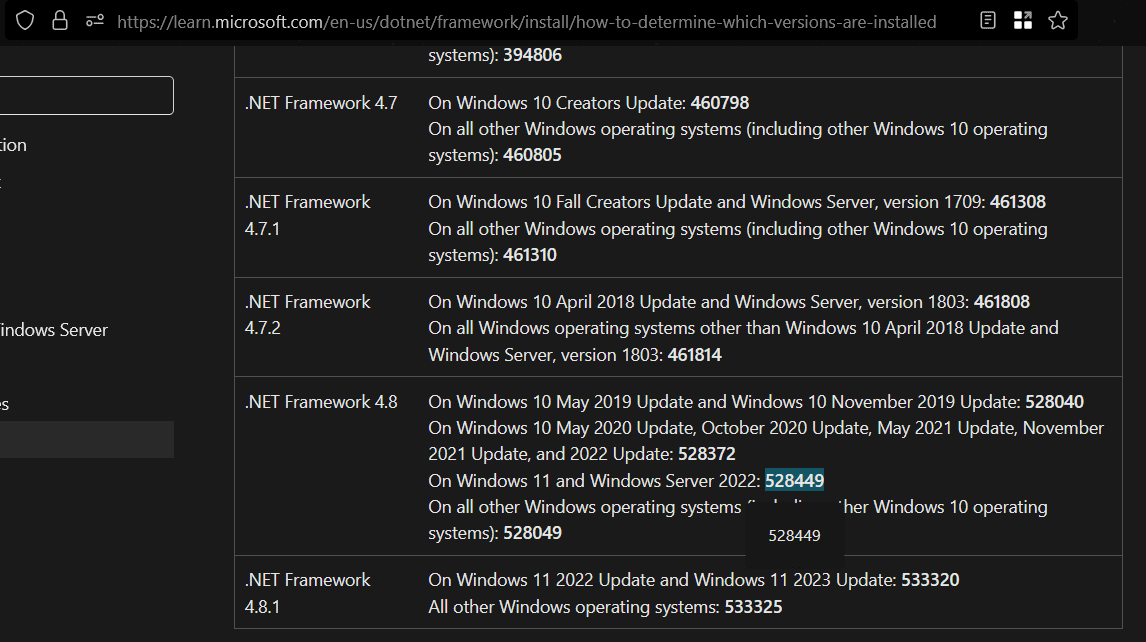Click release value 528040 in 4.8 row

pyautogui.click(x=1054, y=402)
